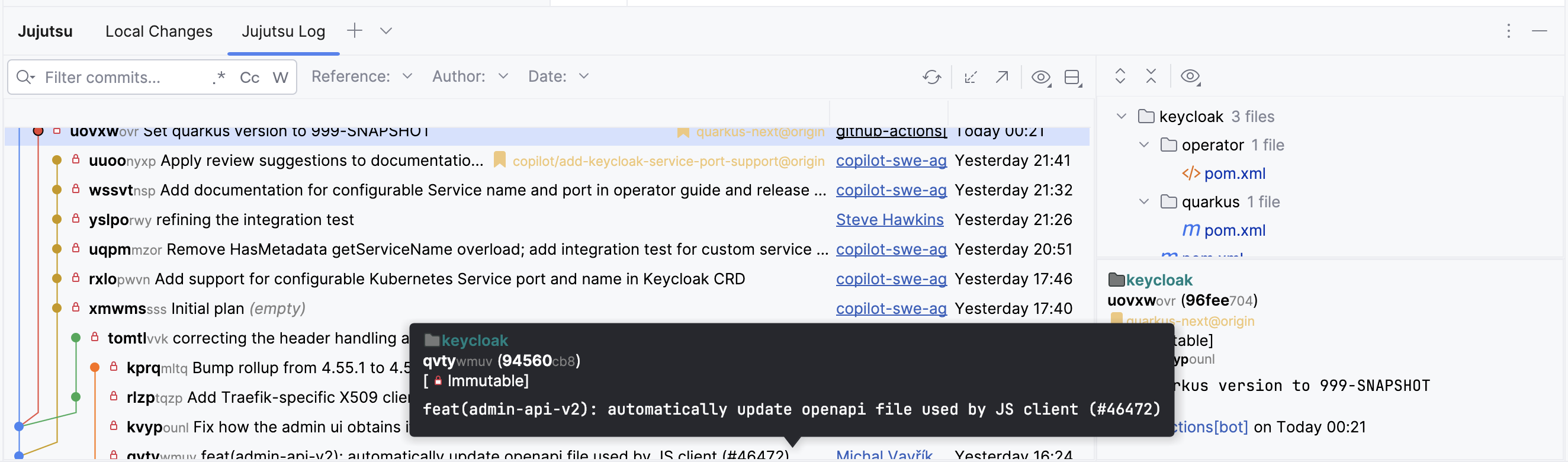The image size is (1568, 462).
Task: Click Michal Vavřík author link
Action: click(884, 455)
